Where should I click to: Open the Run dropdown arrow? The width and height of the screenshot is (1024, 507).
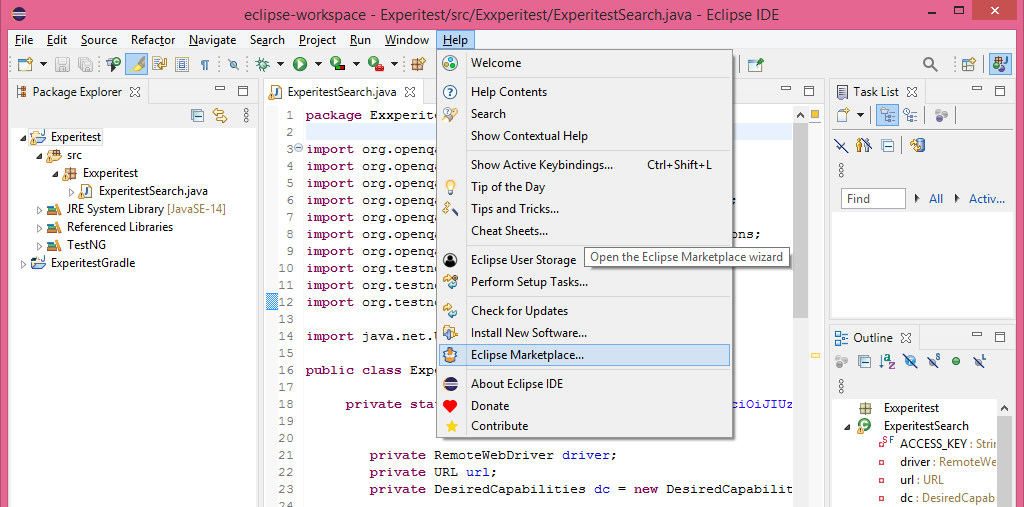(318, 64)
